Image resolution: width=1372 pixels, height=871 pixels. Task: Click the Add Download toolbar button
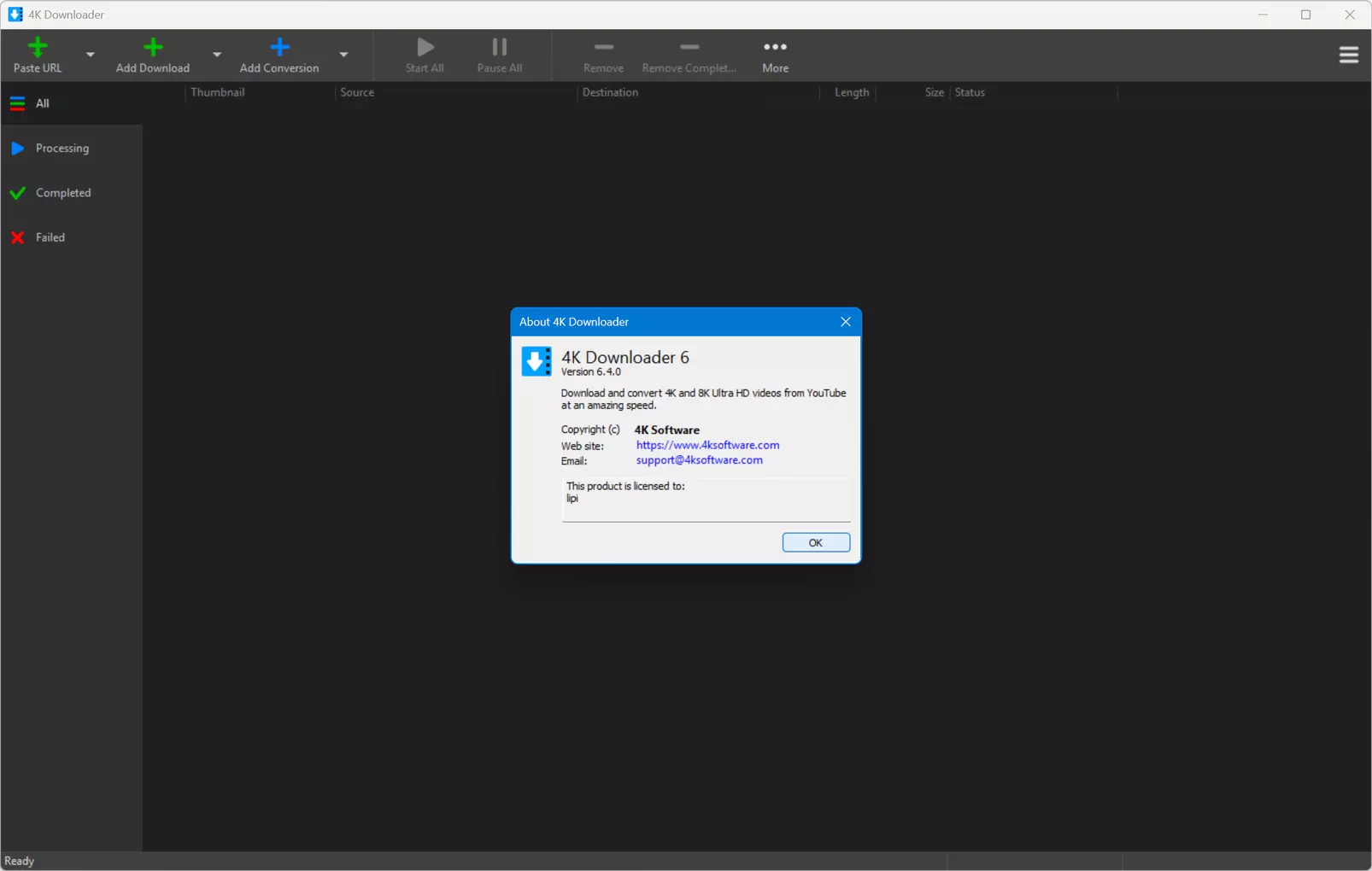(x=153, y=56)
